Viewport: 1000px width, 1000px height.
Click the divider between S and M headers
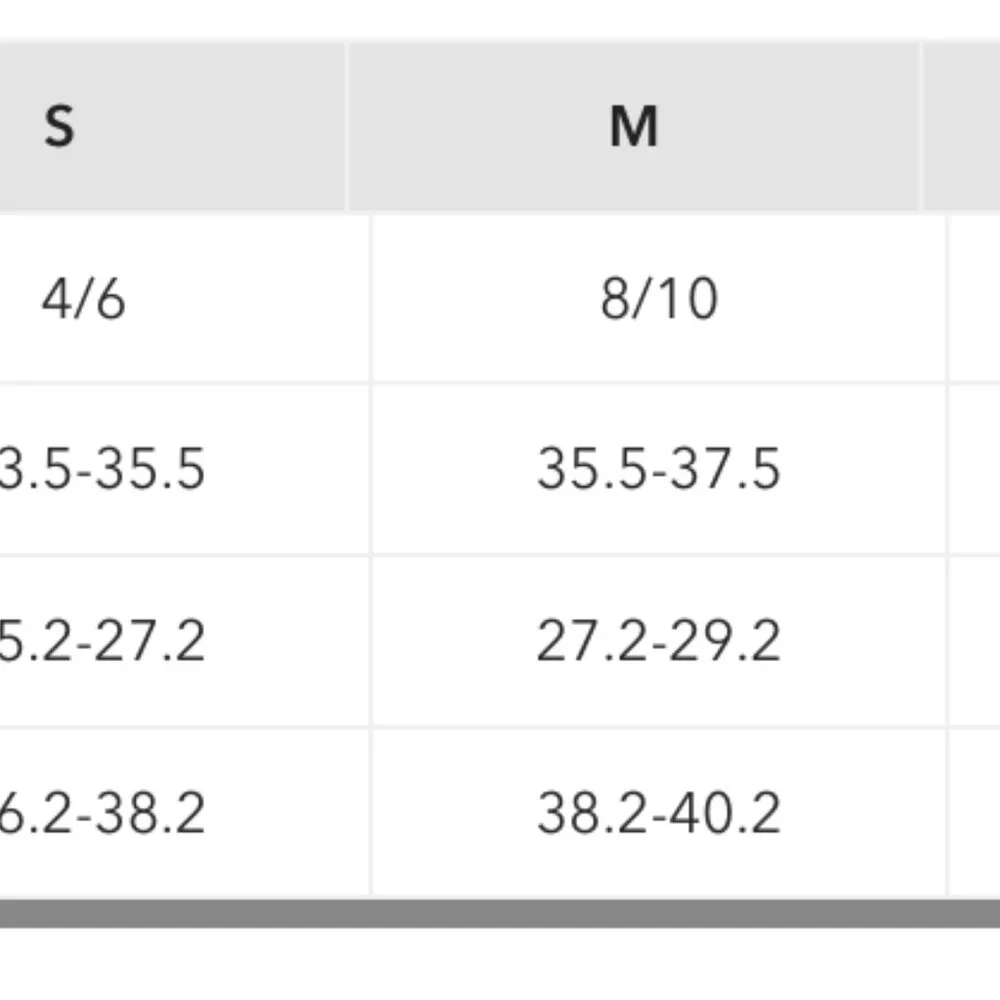point(347,127)
